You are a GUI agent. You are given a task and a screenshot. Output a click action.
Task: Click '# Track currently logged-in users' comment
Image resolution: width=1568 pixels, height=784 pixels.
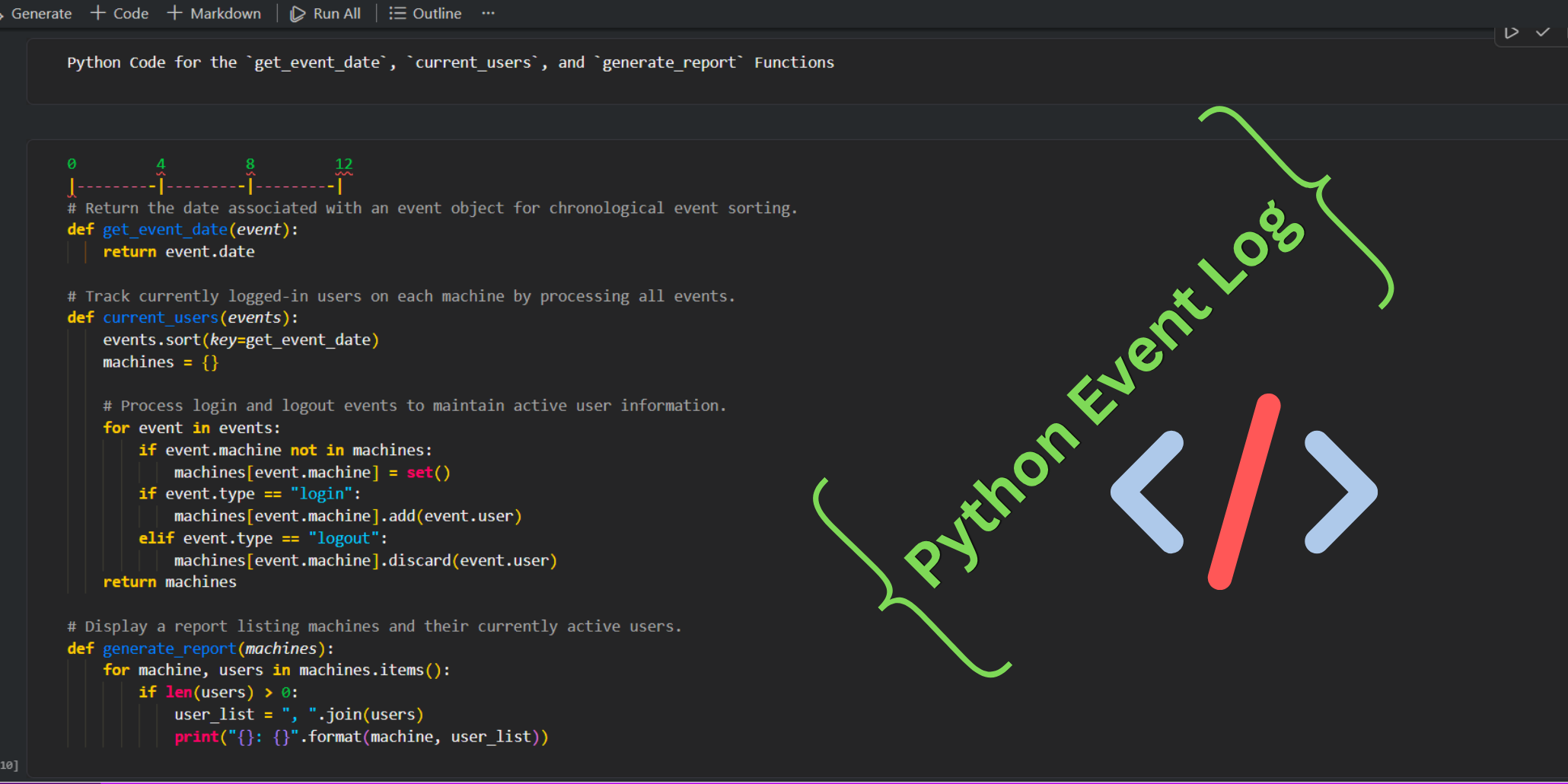coord(401,295)
